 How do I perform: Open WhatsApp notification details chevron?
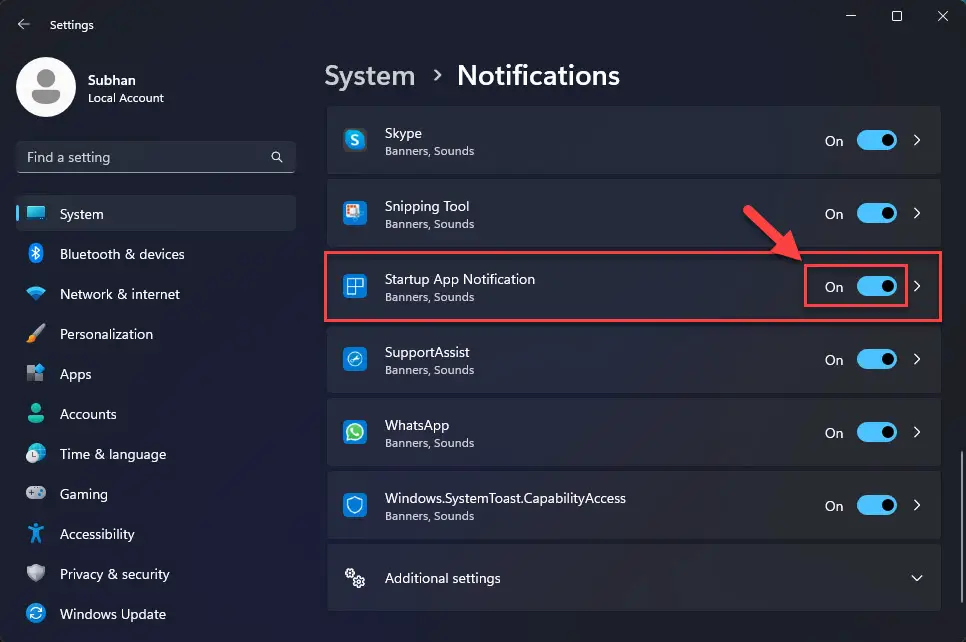tap(917, 433)
